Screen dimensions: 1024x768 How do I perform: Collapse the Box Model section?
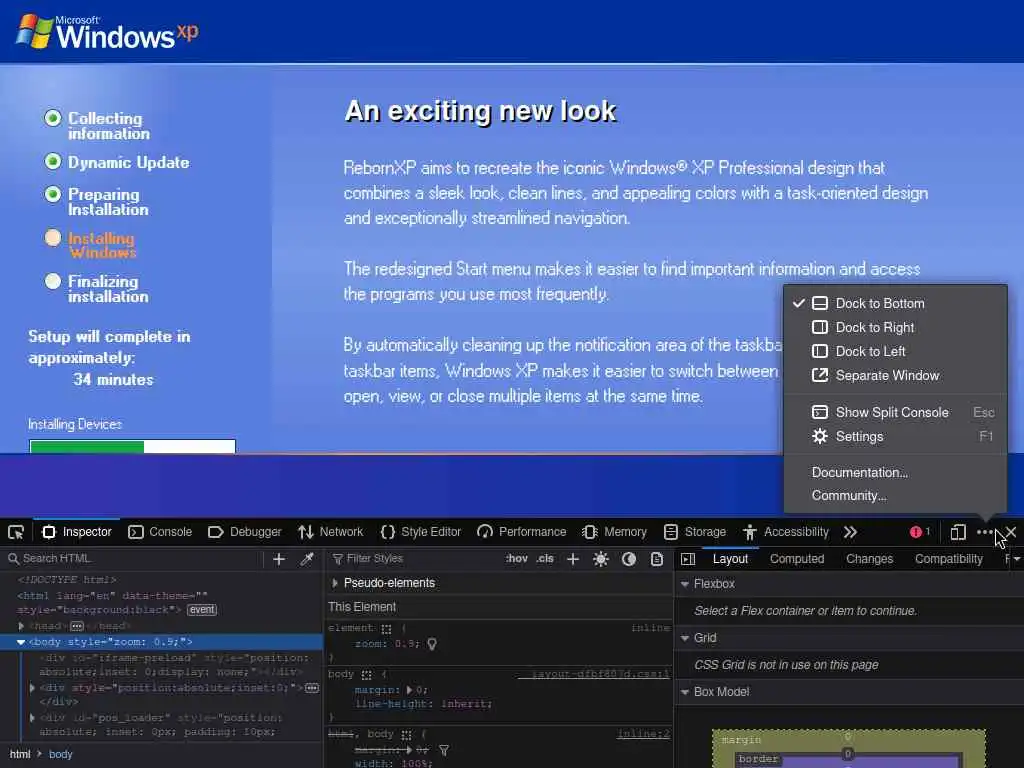point(685,692)
